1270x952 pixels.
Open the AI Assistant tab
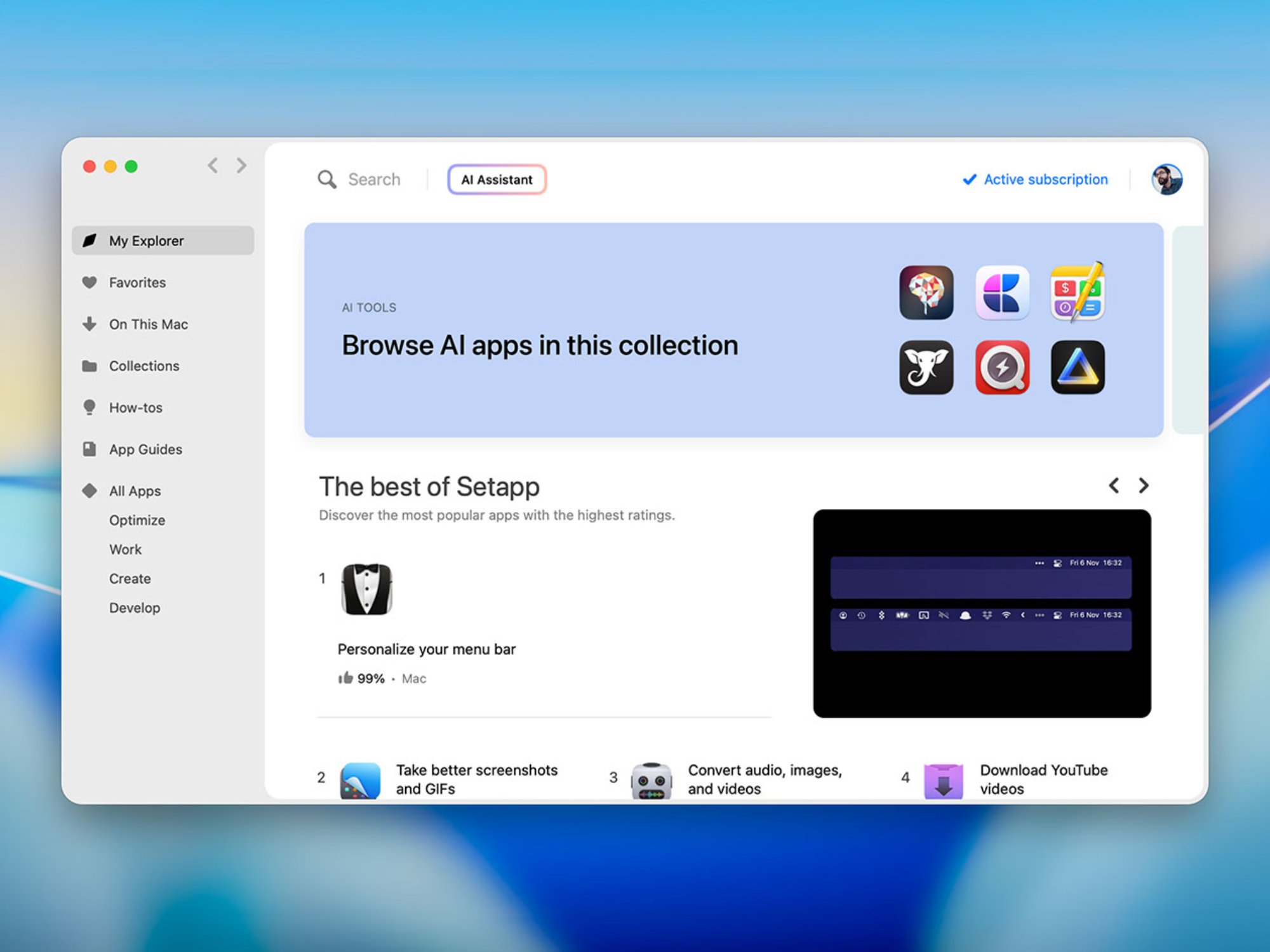coord(497,180)
